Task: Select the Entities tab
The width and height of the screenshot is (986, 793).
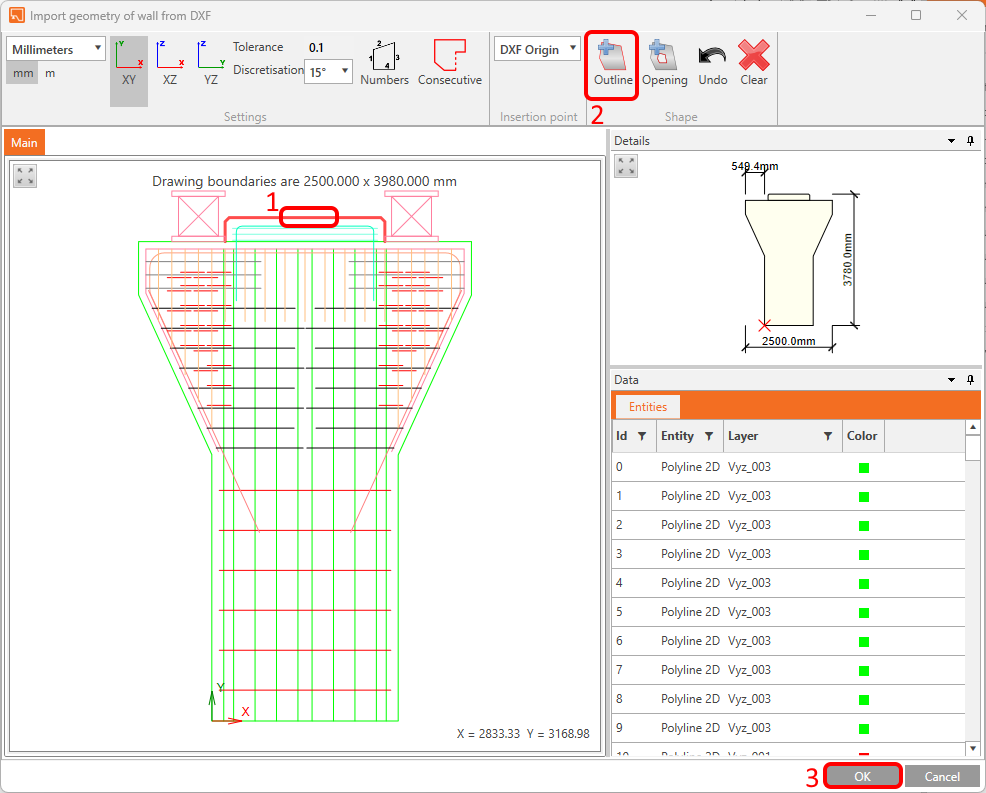Action: coord(647,406)
